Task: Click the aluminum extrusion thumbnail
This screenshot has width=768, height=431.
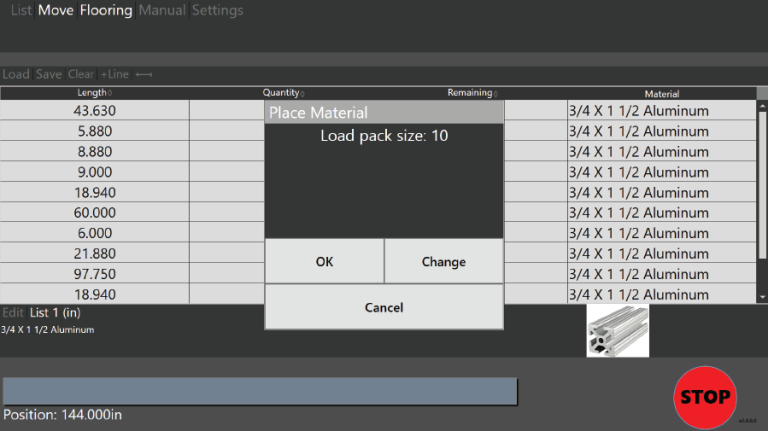Action: (618, 331)
